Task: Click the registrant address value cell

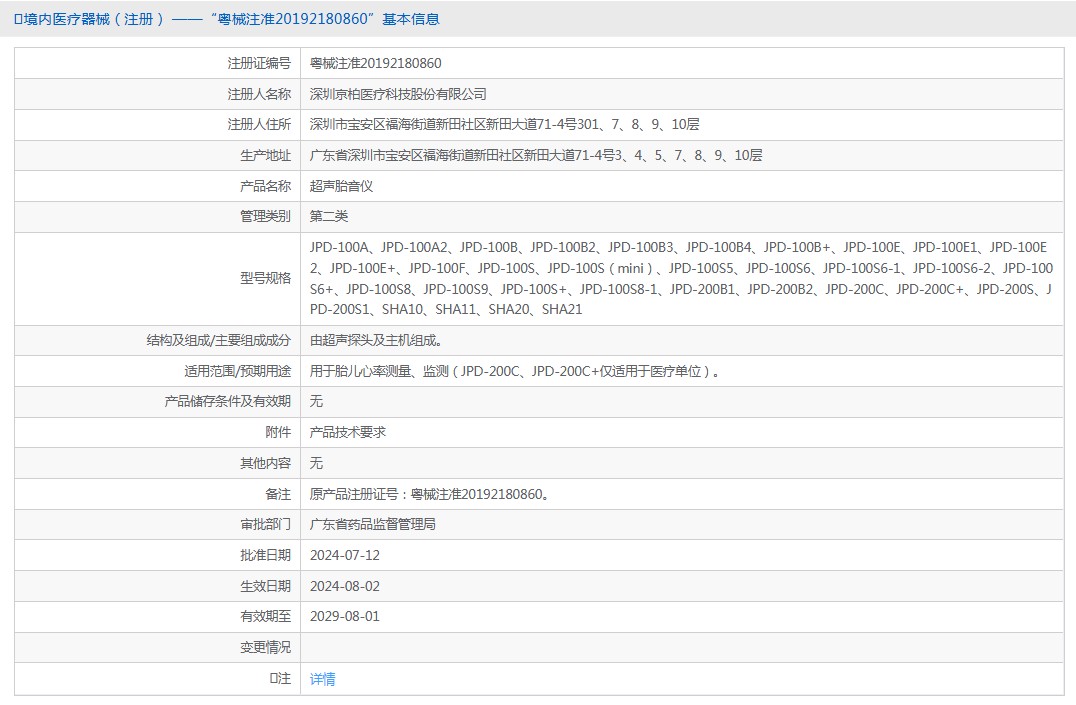Action: click(x=504, y=125)
